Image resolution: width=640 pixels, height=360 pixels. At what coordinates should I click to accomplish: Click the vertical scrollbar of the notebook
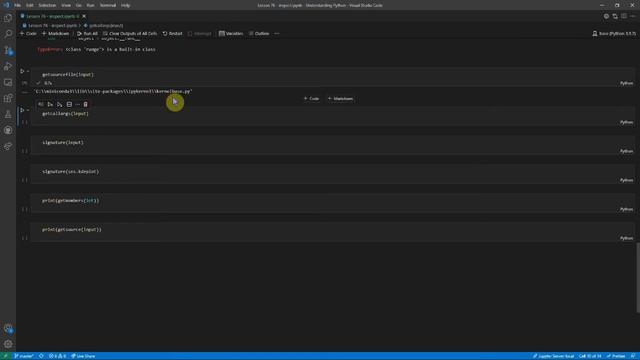pyautogui.click(x=638, y=278)
